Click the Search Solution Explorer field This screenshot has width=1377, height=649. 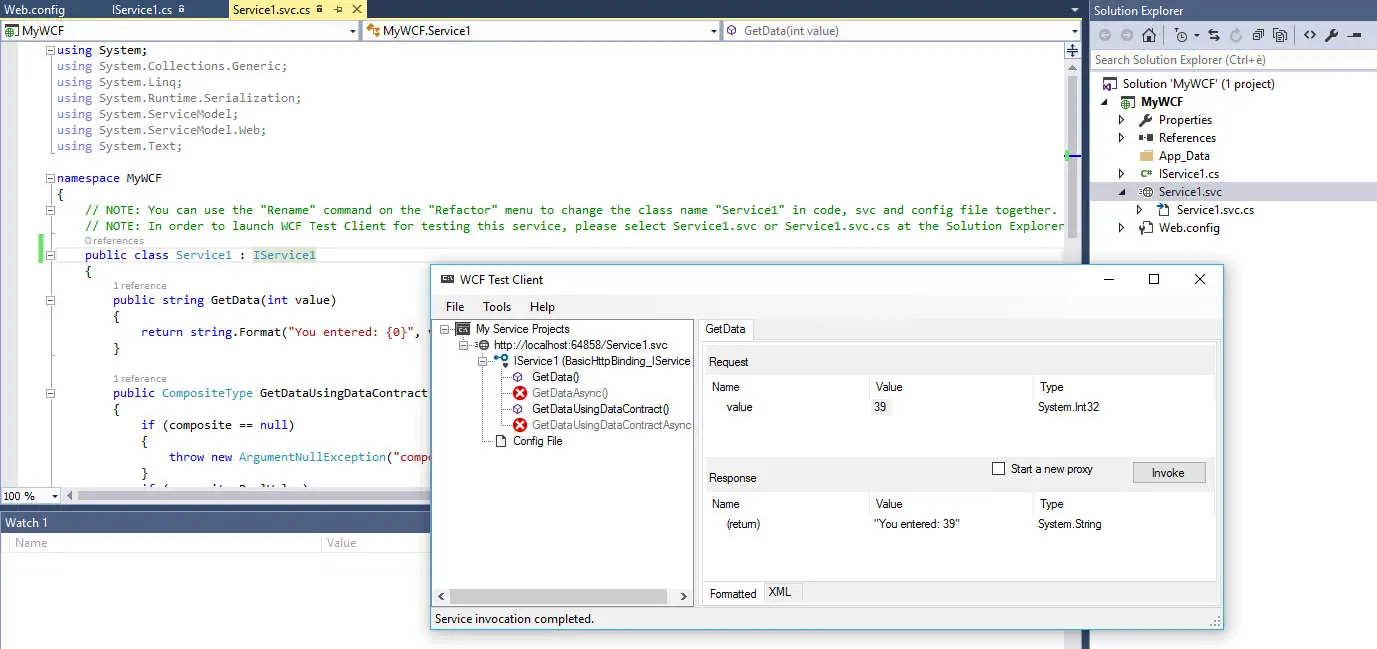tap(1230, 60)
